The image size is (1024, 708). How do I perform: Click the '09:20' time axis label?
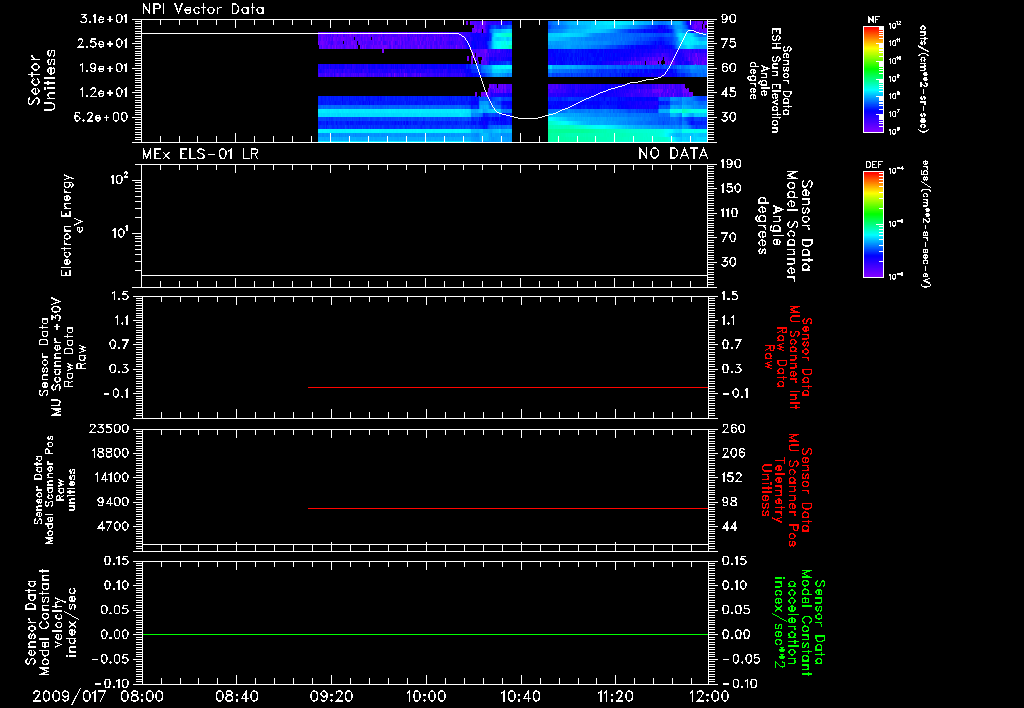point(332,696)
